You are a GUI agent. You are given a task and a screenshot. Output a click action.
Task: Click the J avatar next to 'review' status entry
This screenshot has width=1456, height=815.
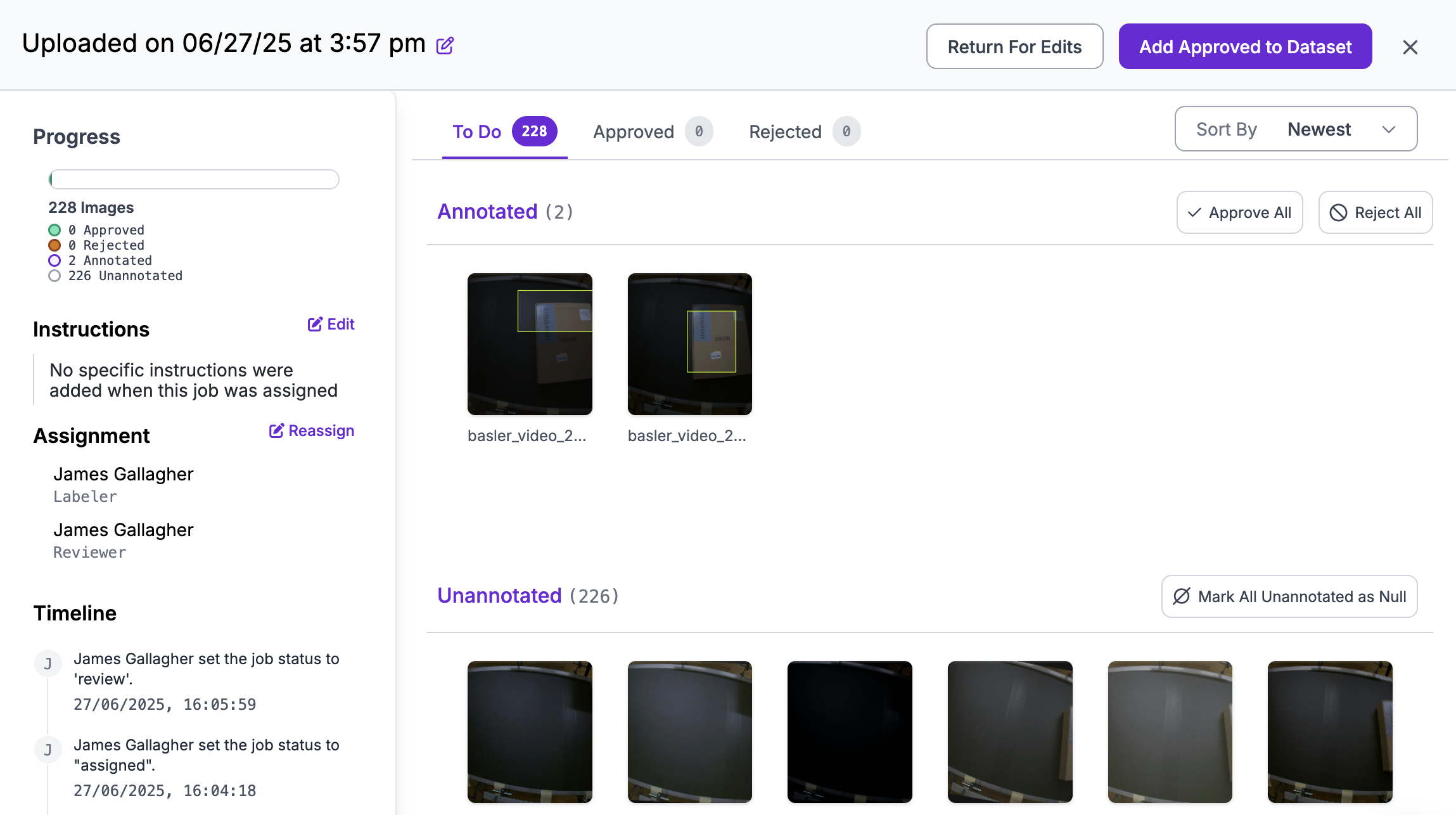tap(48, 664)
